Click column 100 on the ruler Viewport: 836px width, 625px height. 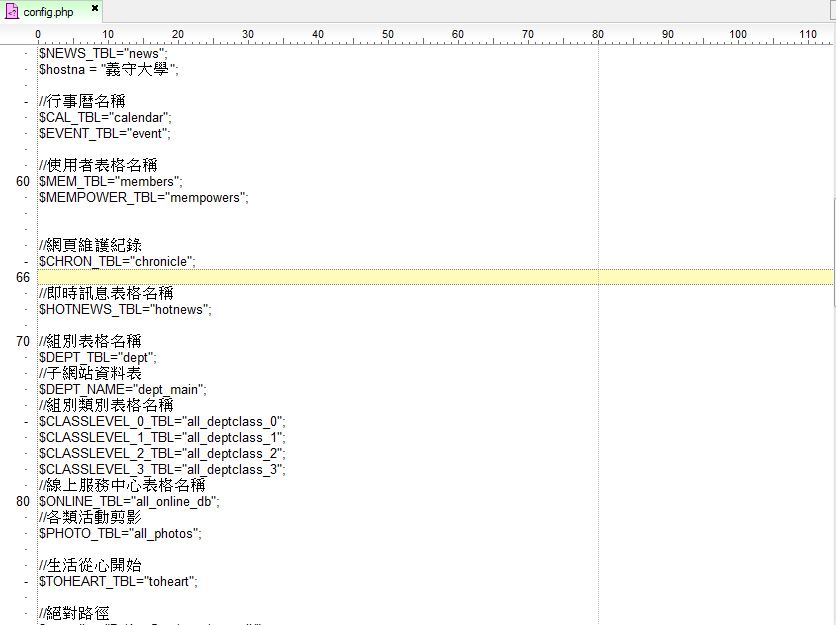click(x=738, y=34)
